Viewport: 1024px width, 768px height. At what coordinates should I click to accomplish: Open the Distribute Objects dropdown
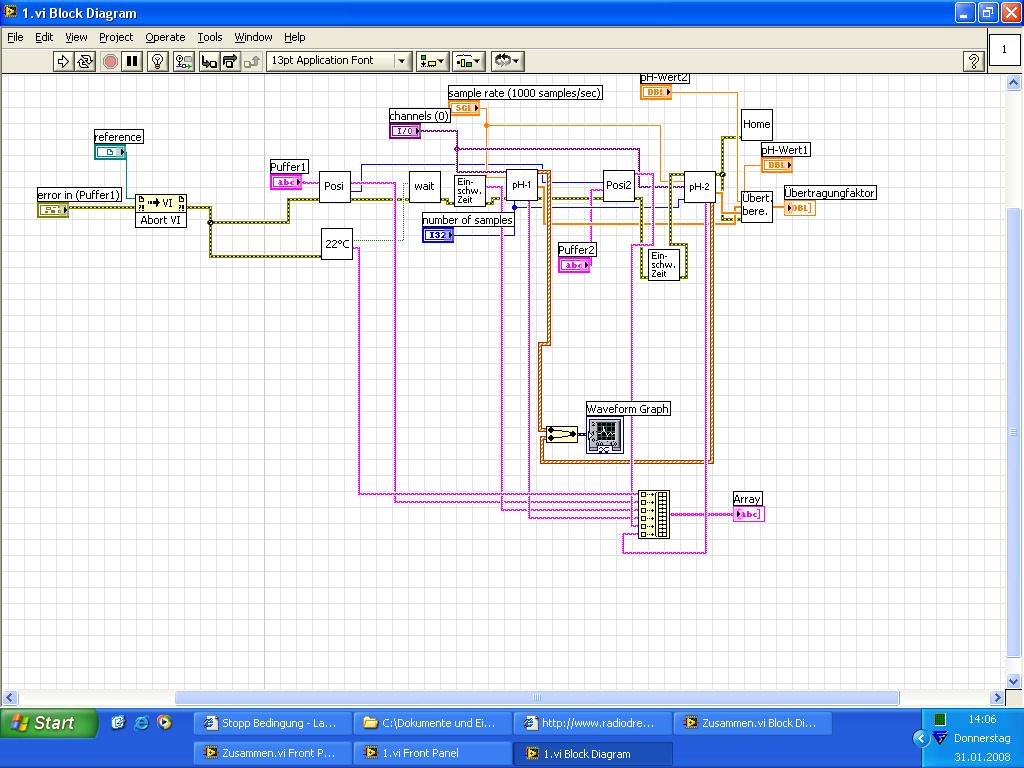coord(468,61)
